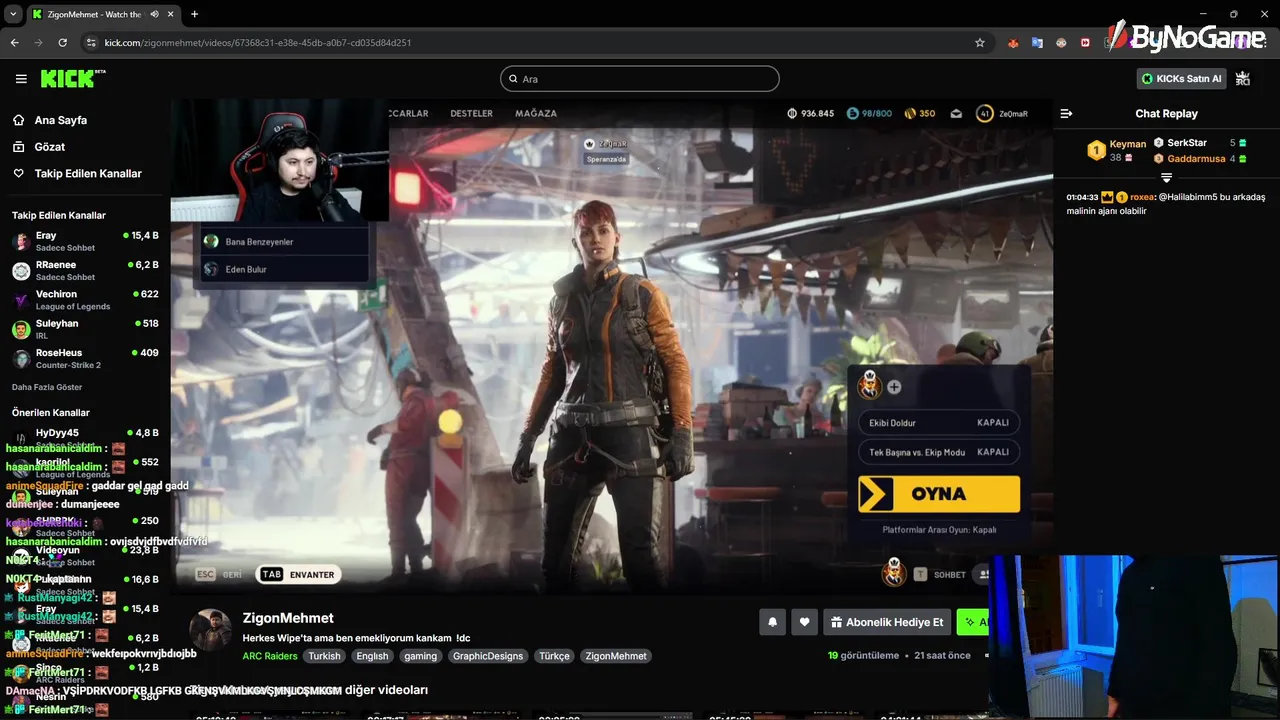The width and height of the screenshot is (1280, 720).
Task: Bookmark this page with the star icon
Action: tap(980, 43)
